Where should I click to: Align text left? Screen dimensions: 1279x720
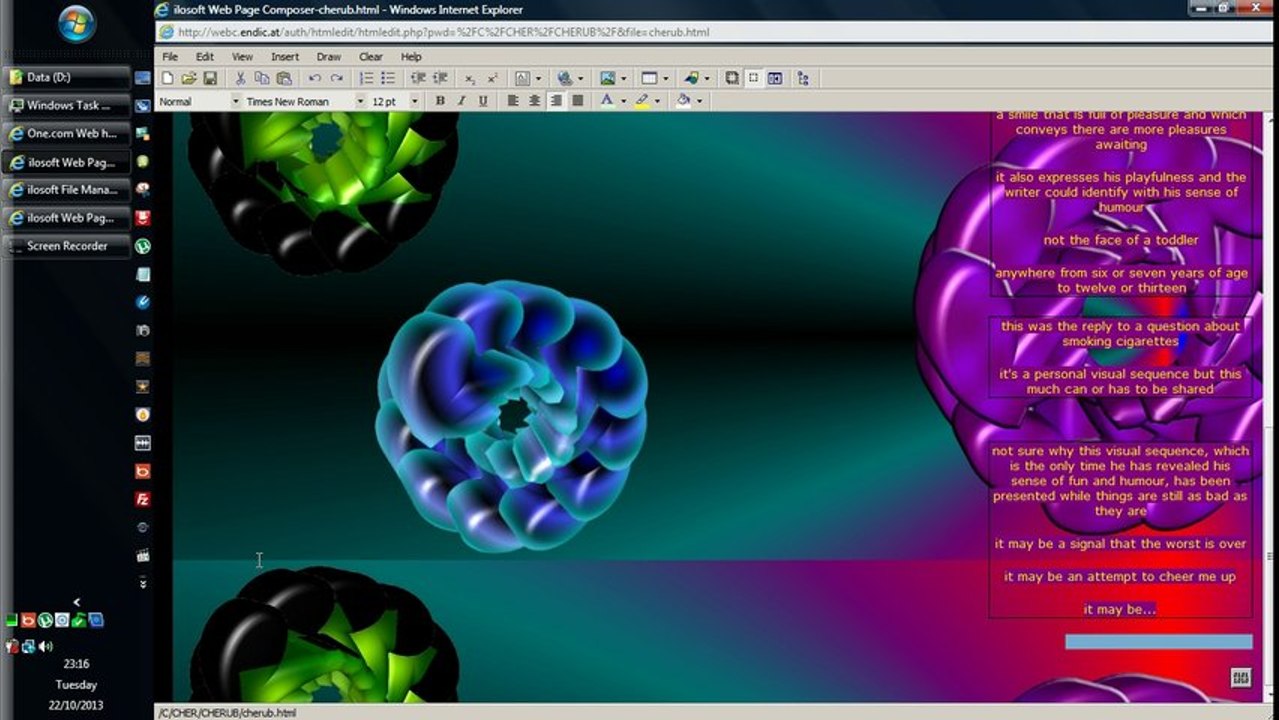pyautogui.click(x=513, y=101)
